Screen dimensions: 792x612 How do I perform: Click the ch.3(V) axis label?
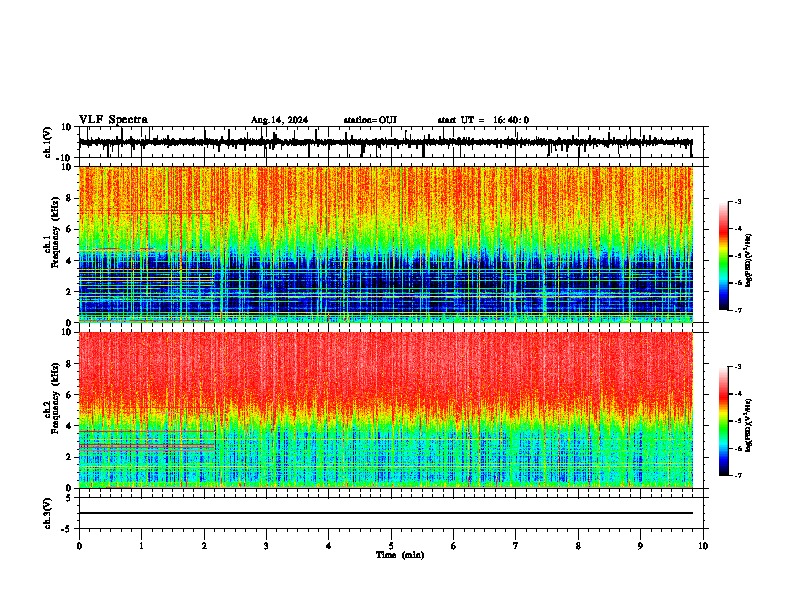(48, 513)
